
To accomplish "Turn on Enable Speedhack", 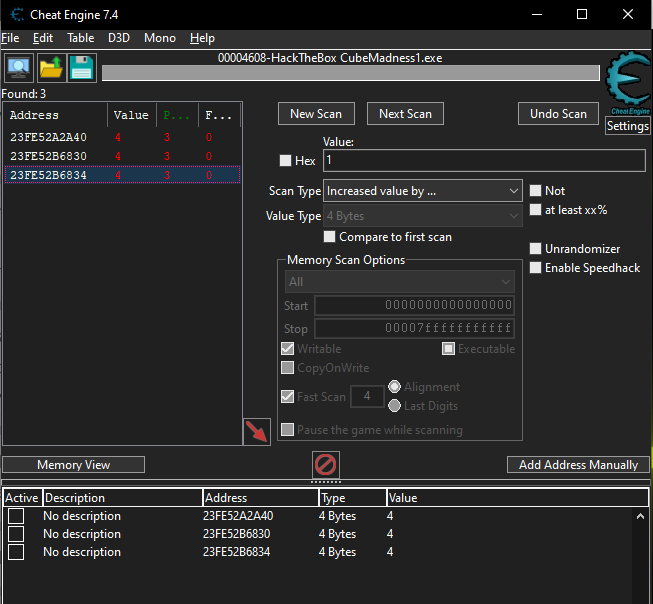I will click(x=535, y=267).
